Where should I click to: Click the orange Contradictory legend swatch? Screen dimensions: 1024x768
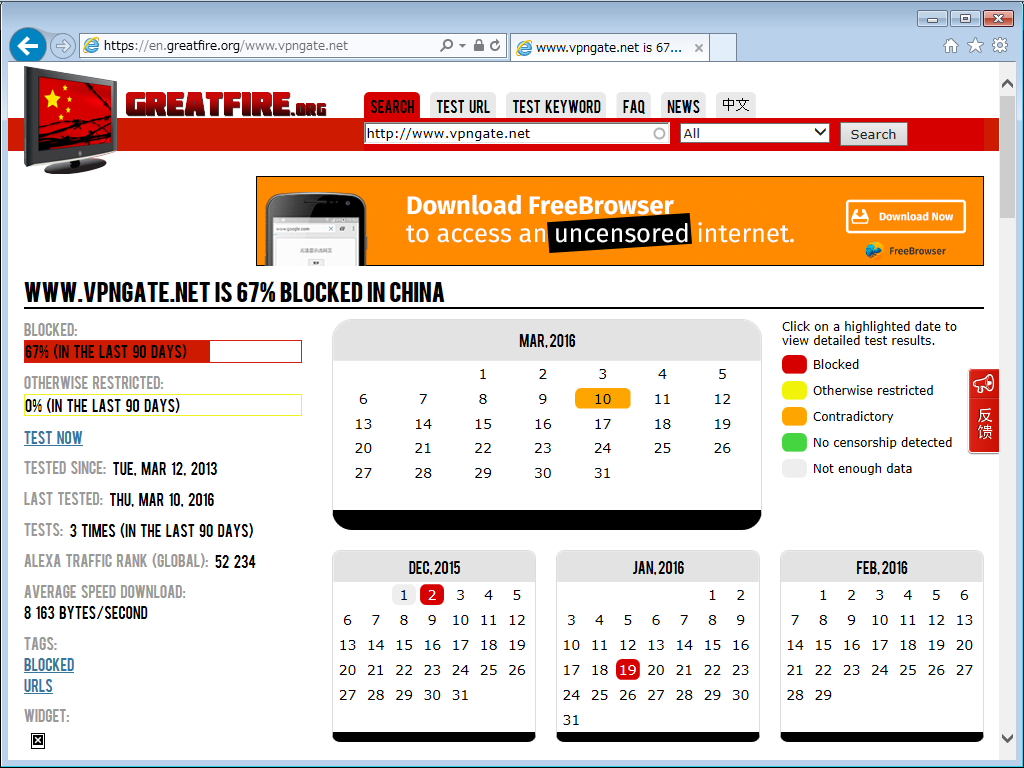click(x=794, y=417)
